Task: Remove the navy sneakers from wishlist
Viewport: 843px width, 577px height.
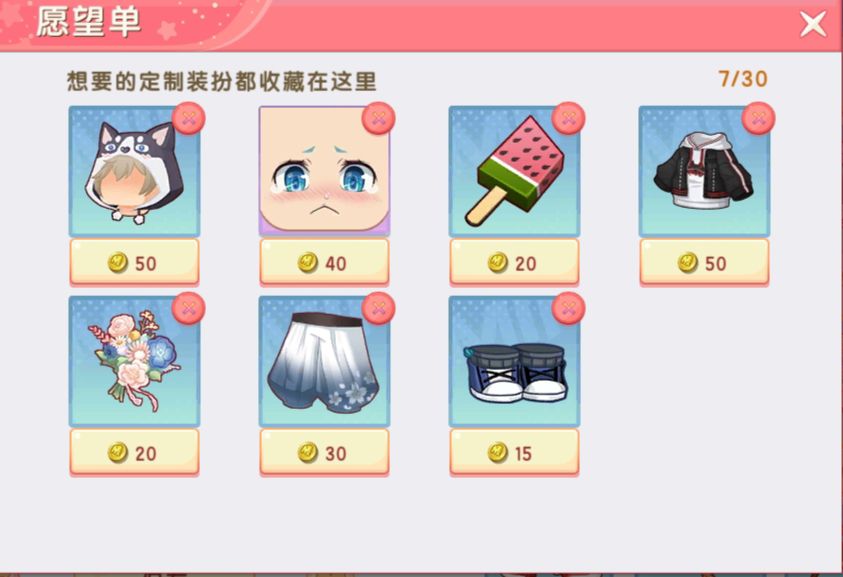Action: pyautogui.click(x=568, y=309)
